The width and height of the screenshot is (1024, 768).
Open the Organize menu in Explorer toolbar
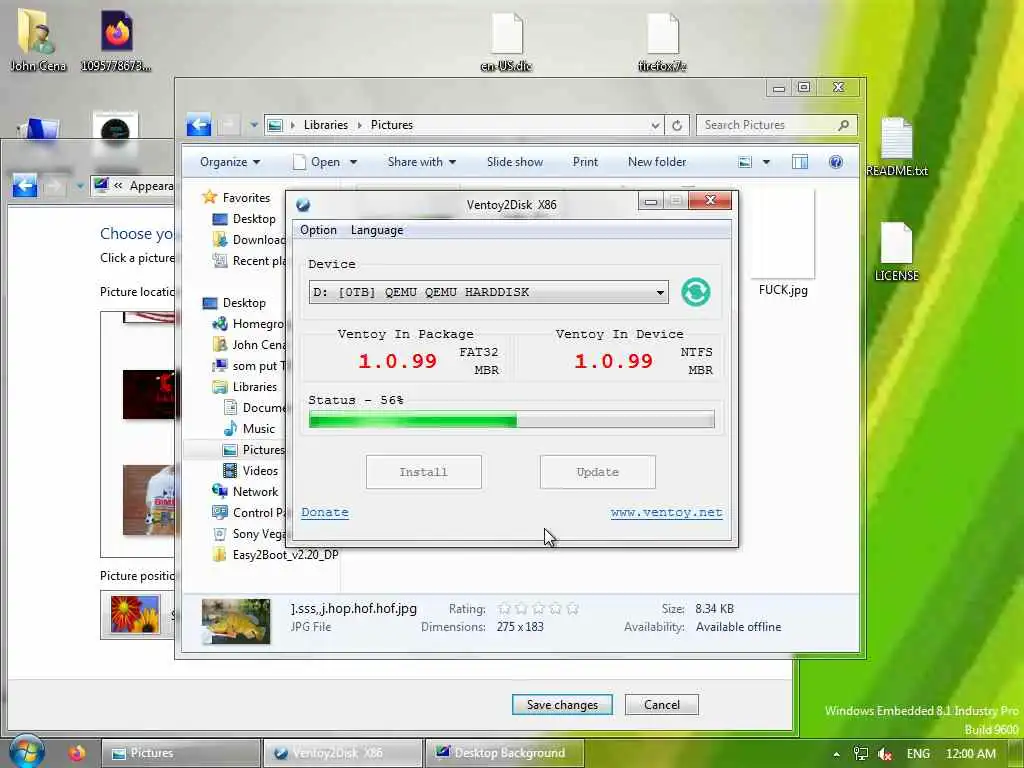pyautogui.click(x=230, y=162)
